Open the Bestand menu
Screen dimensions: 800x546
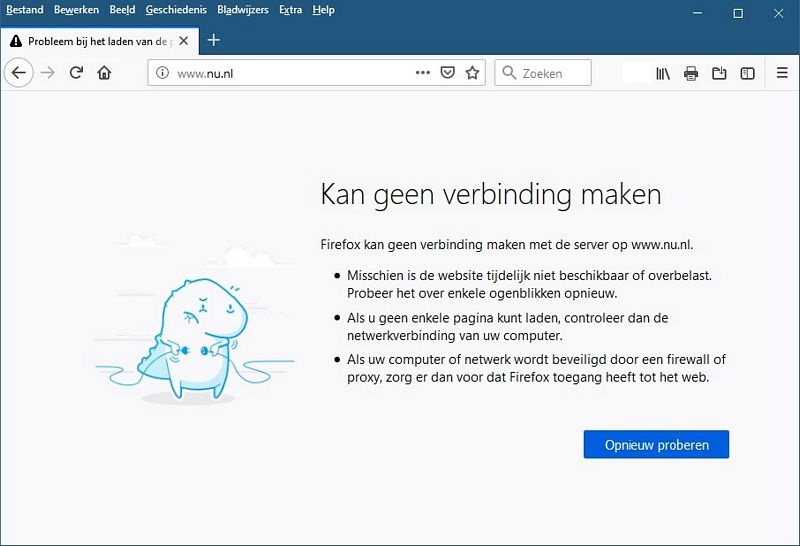coord(24,10)
